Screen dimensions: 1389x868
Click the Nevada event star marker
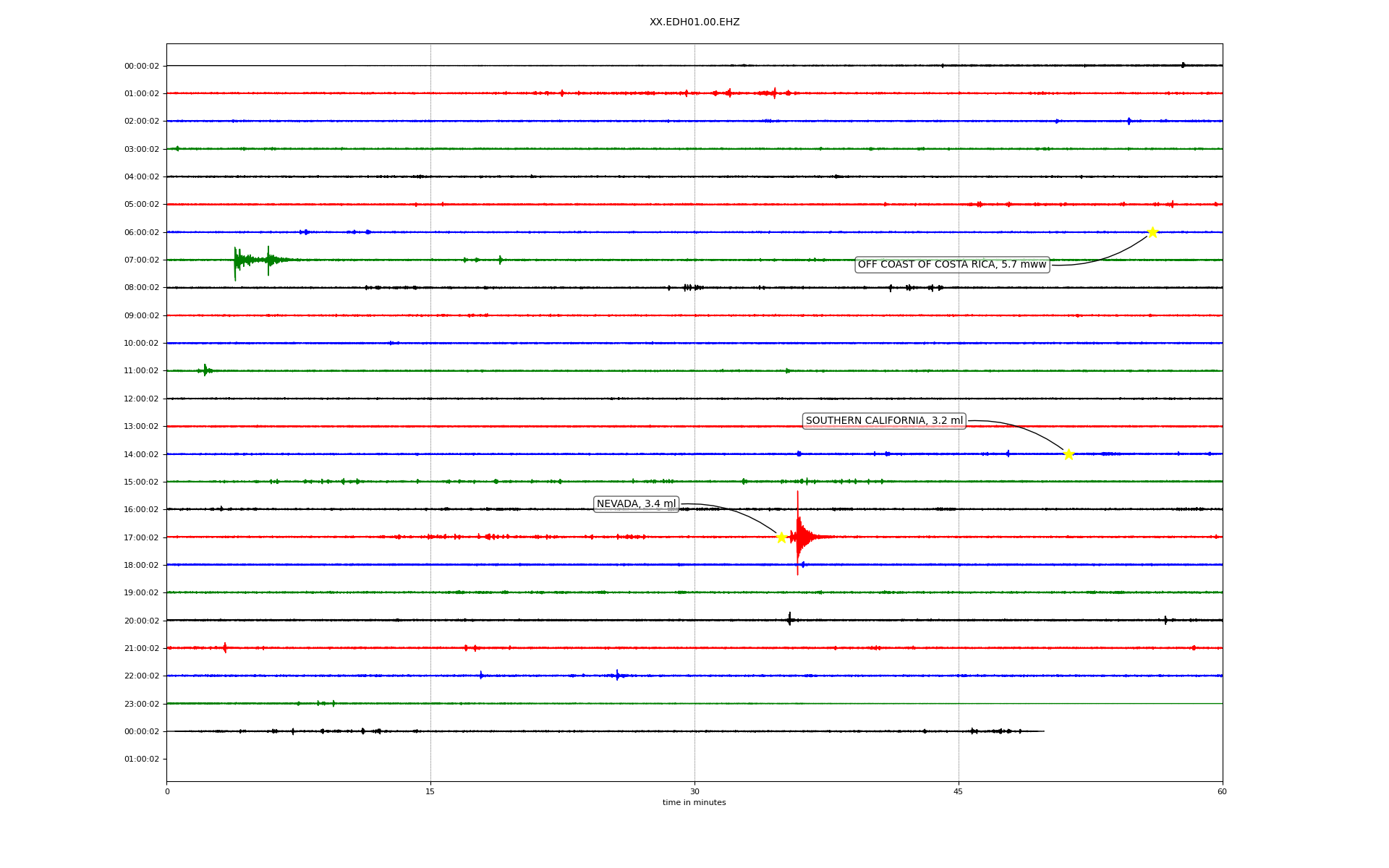click(781, 537)
